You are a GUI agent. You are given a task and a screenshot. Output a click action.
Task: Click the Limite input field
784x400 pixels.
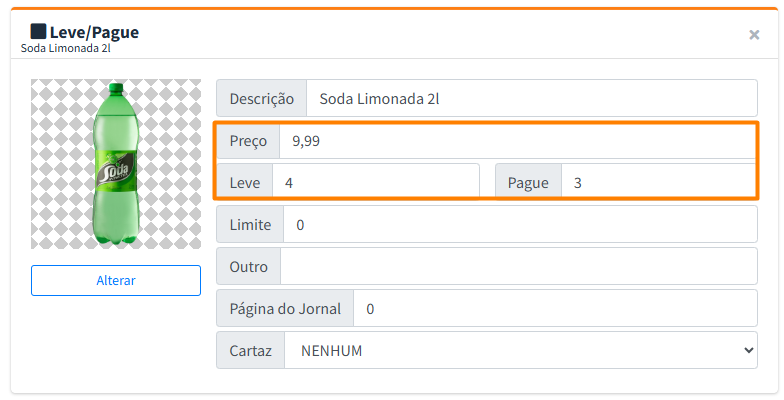click(x=520, y=225)
